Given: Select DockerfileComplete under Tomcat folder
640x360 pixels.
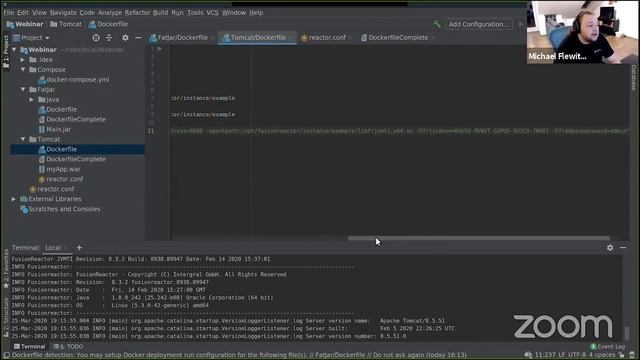Looking at the screenshot, I should click(x=72, y=159).
